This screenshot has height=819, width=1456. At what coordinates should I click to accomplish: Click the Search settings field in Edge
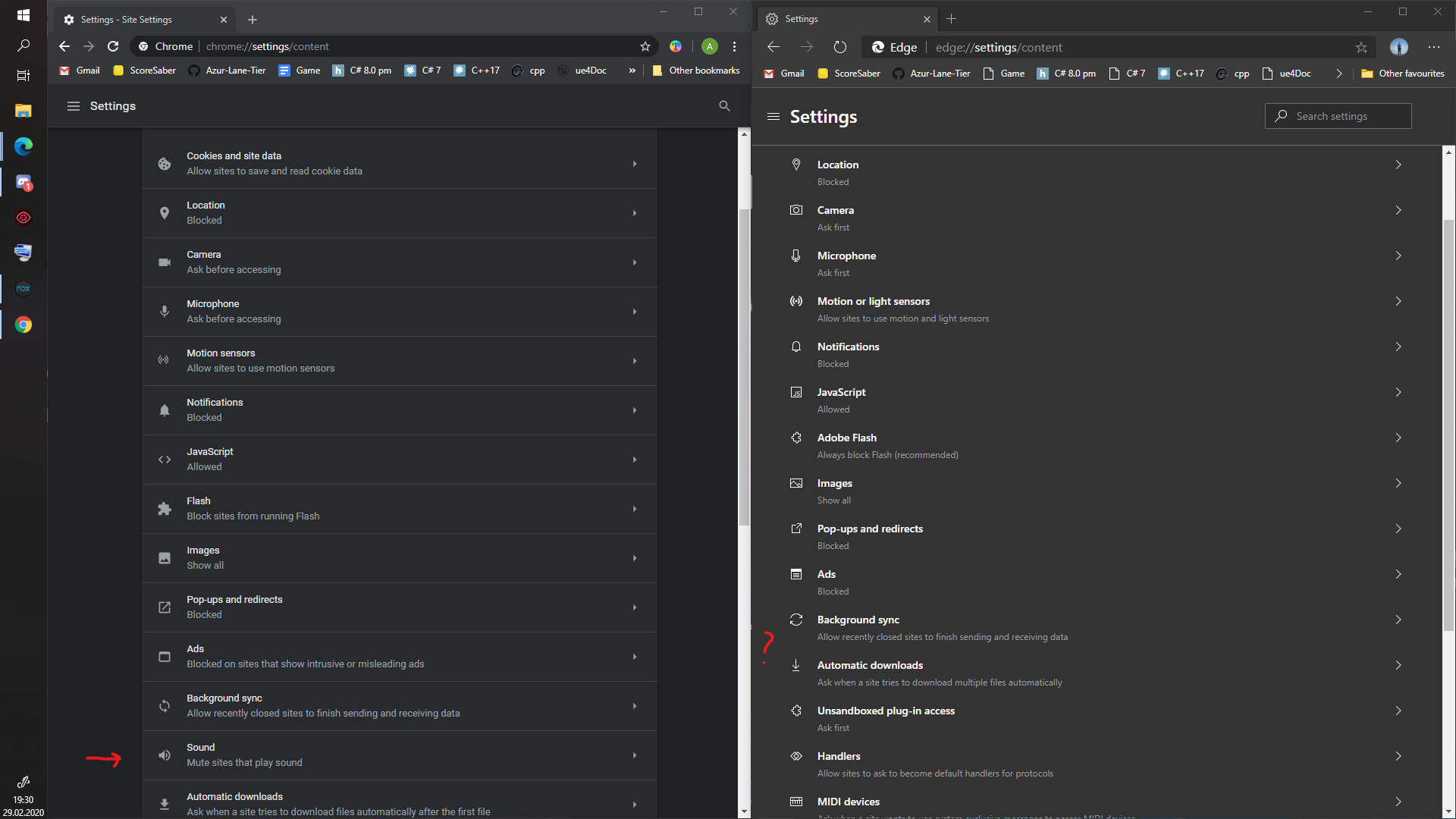coord(1338,116)
